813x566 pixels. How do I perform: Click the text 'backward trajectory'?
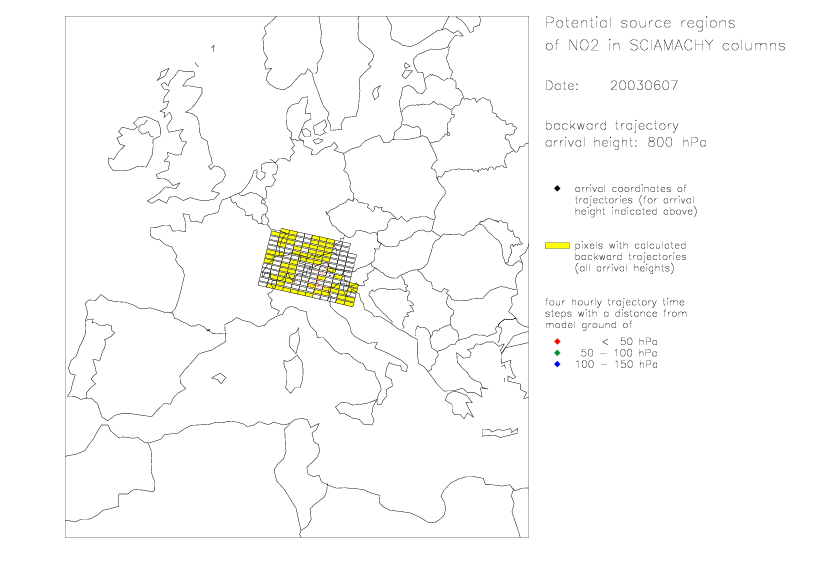(x=612, y=126)
